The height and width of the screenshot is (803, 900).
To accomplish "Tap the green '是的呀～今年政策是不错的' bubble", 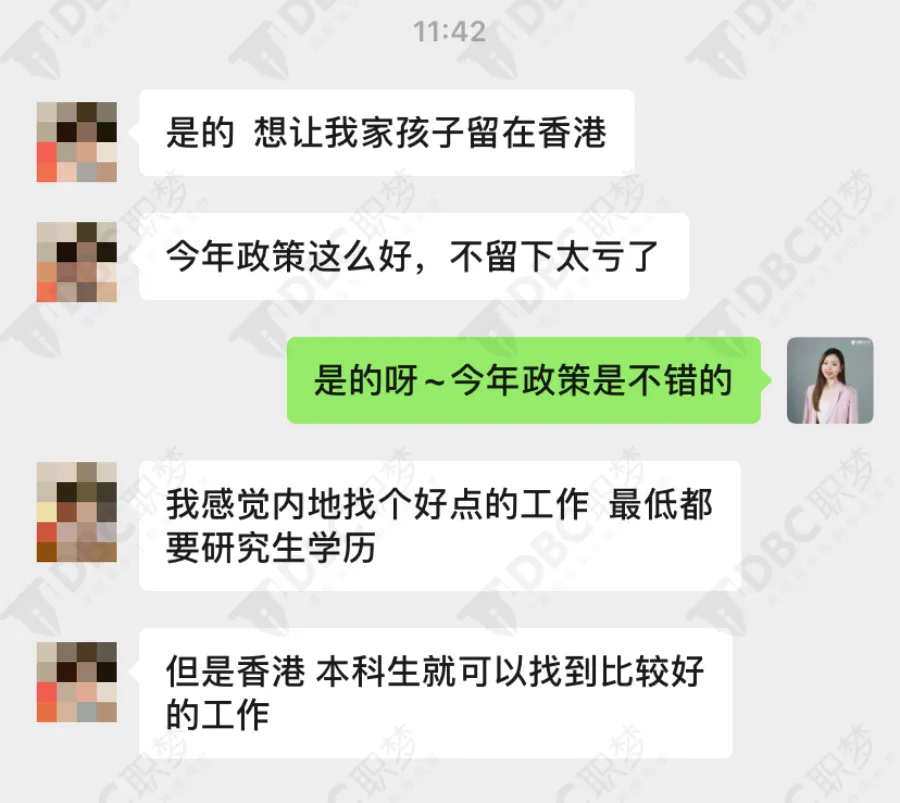I will pyautogui.click(x=523, y=381).
